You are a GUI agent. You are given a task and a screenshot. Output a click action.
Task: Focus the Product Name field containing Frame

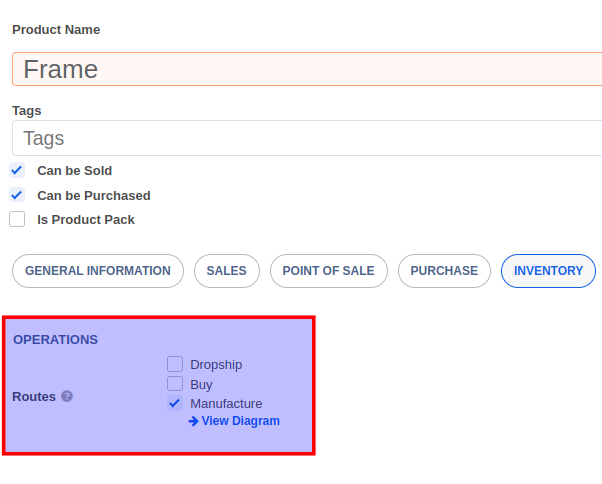pos(307,69)
